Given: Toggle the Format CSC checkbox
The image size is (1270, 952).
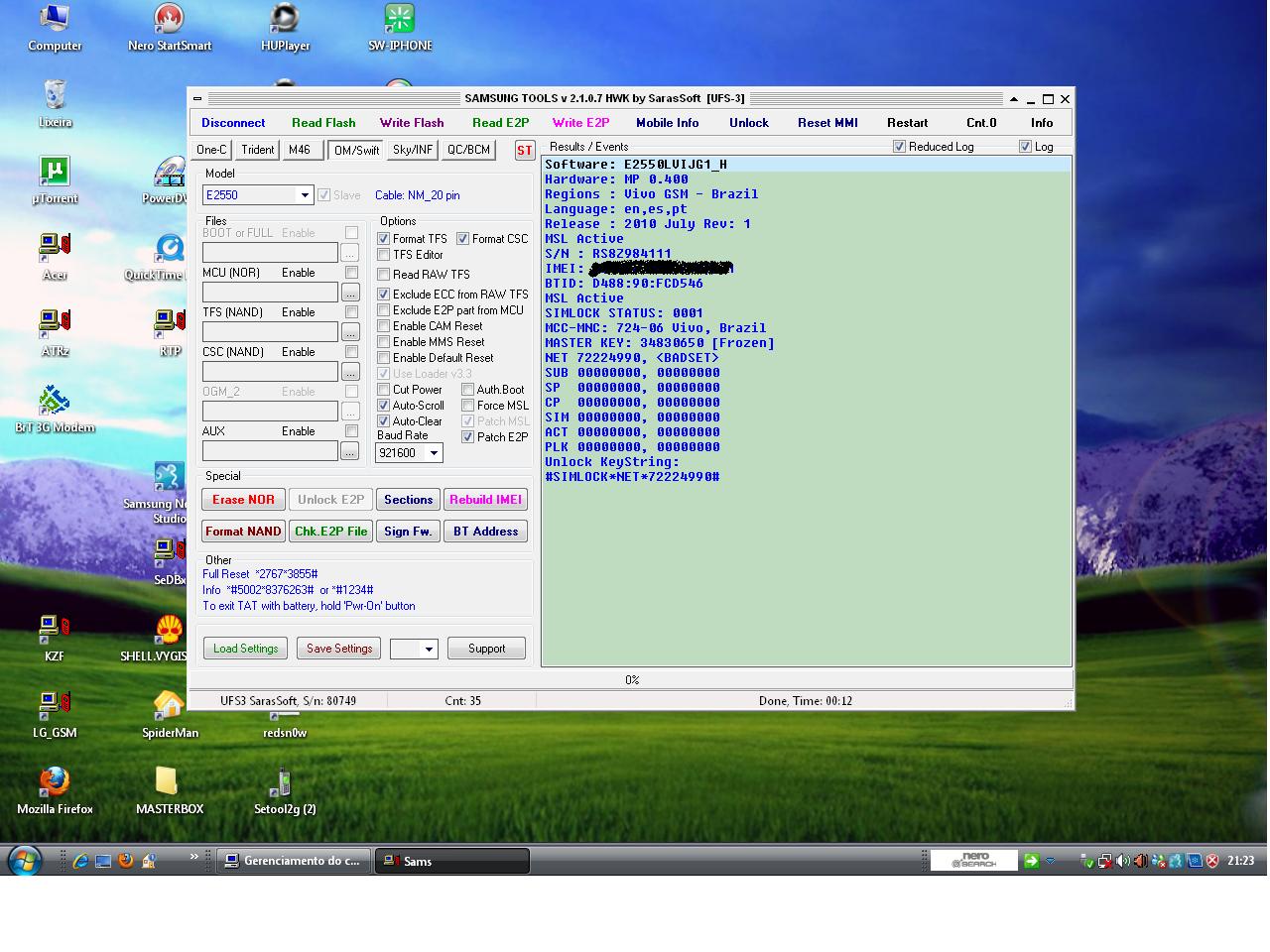Looking at the screenshot, I should (462, 239).
